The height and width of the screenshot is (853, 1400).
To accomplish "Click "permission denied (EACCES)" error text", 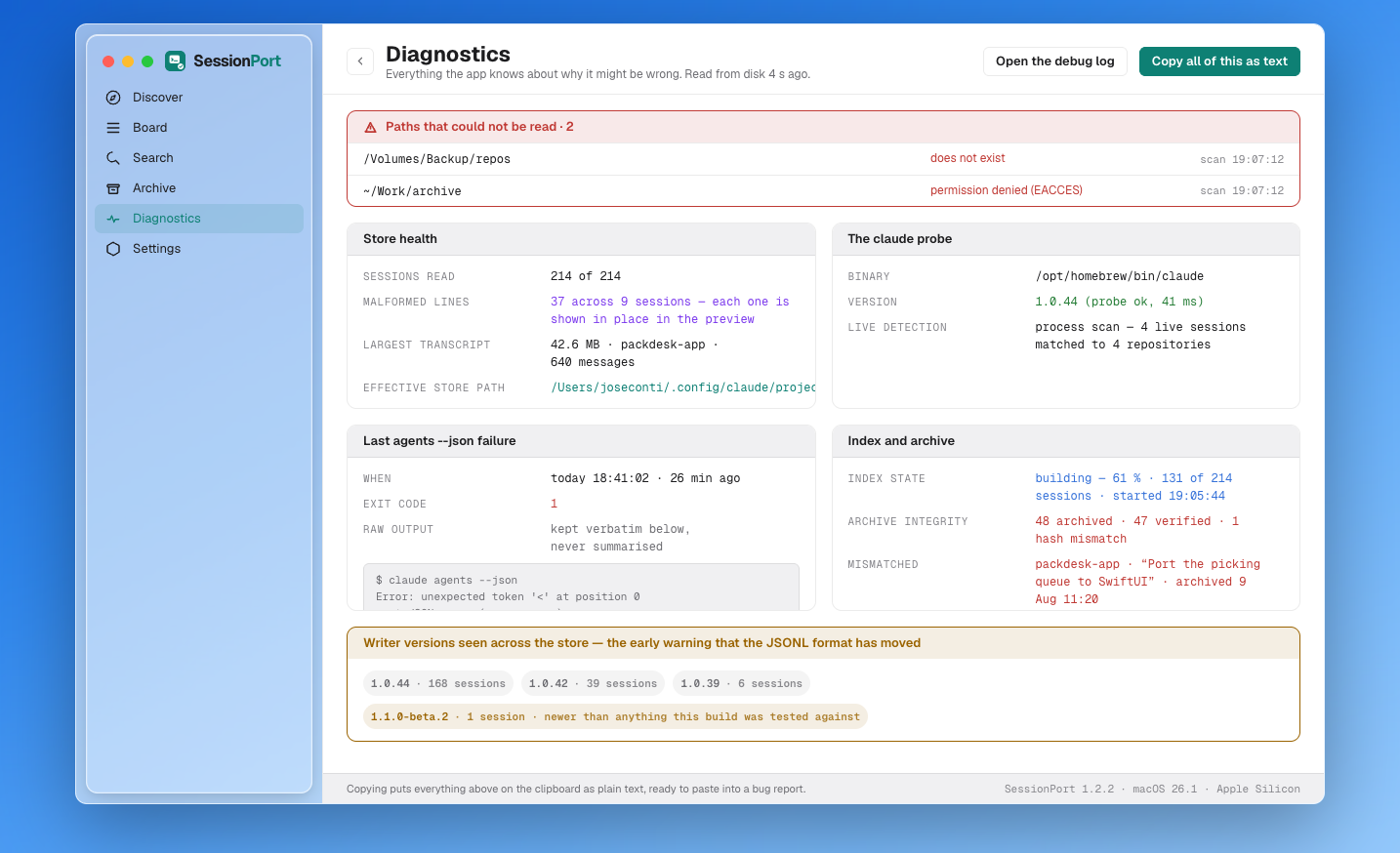I will click(1007, 190).
